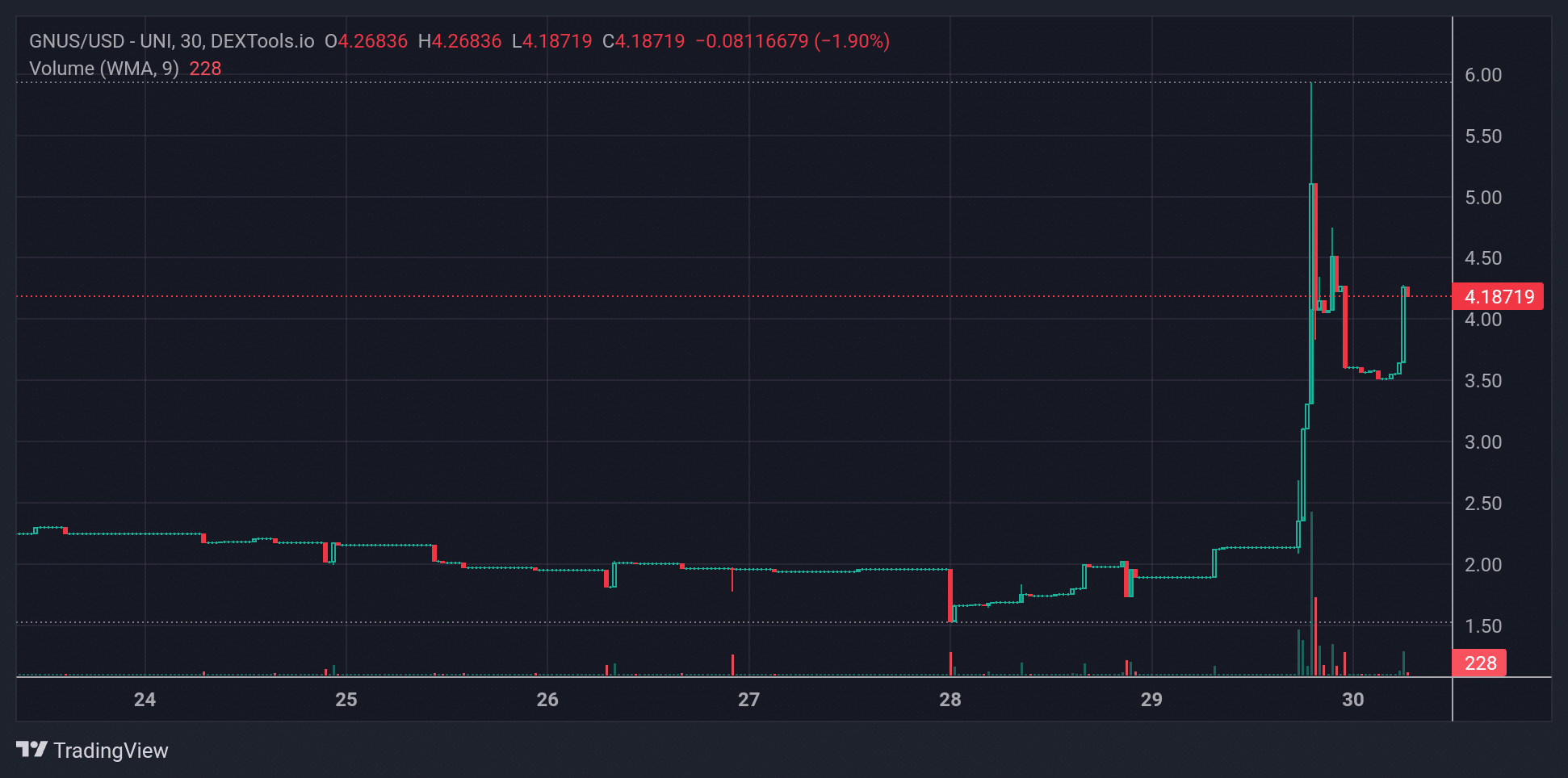Click the 3.00 price axis label
This screenshot has width=1568, height=778.
pos(1483,442)
